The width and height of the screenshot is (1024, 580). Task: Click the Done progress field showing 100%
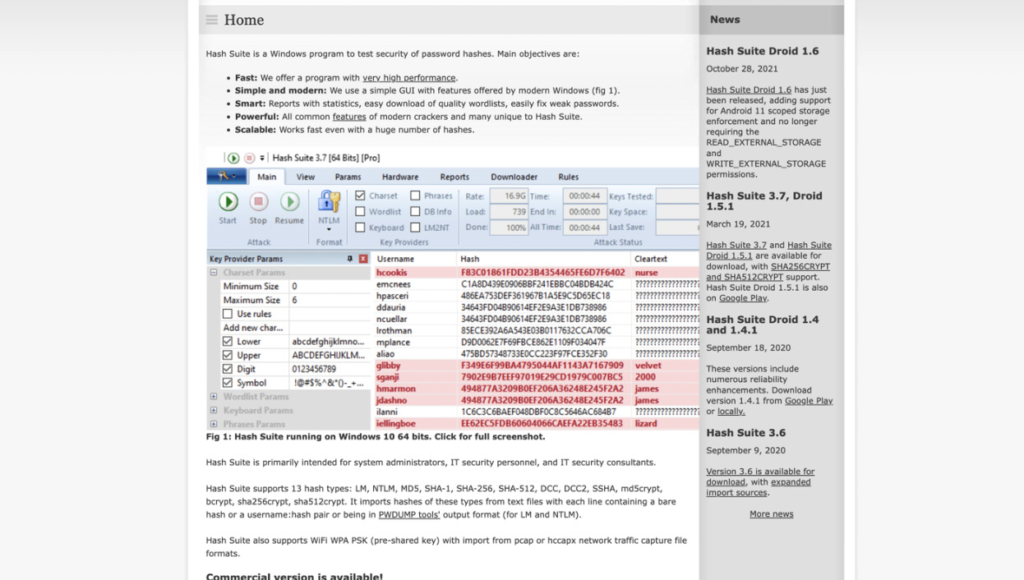tap(509, 227)
